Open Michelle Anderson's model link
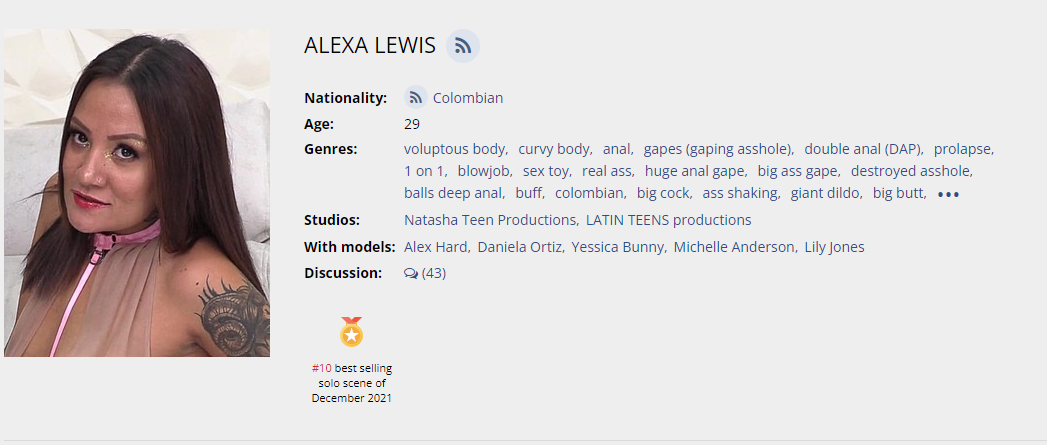The height and width of the screenshot is (445, 1047). 733,247
